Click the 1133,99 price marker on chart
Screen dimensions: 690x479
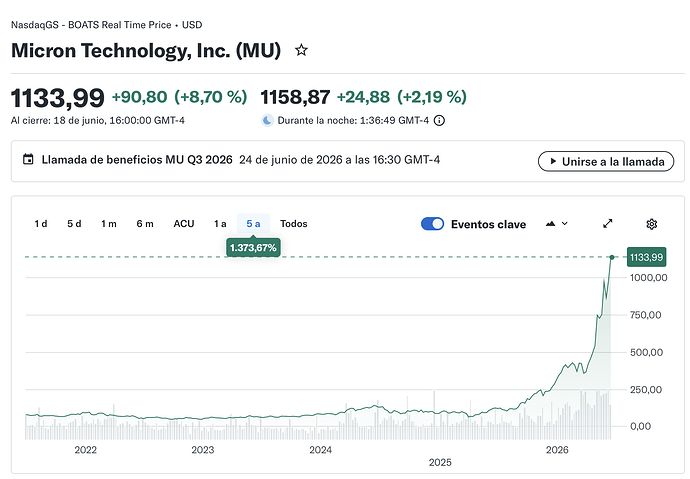646,257
